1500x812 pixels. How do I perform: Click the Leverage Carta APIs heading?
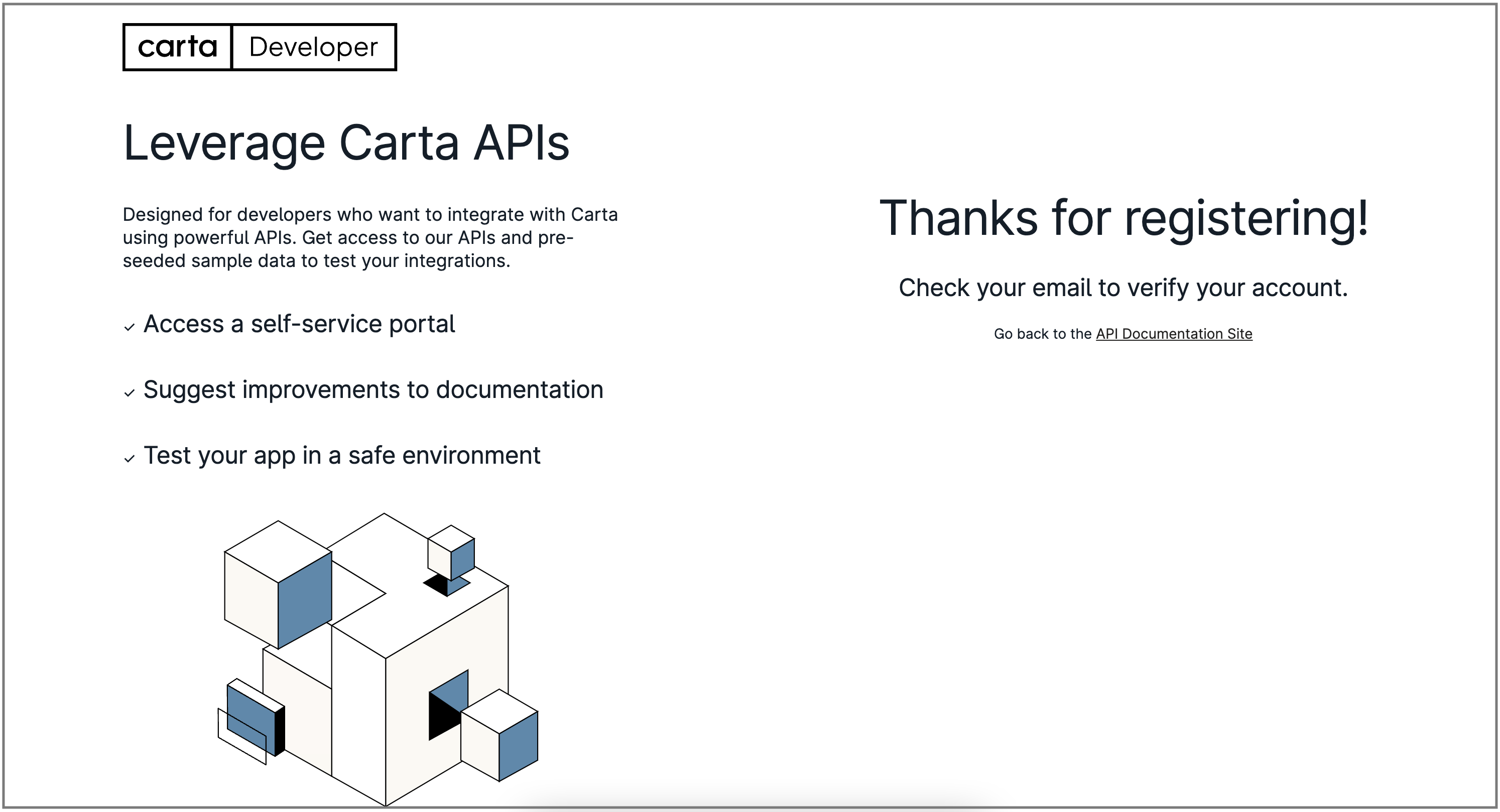(x=346, y=143)
